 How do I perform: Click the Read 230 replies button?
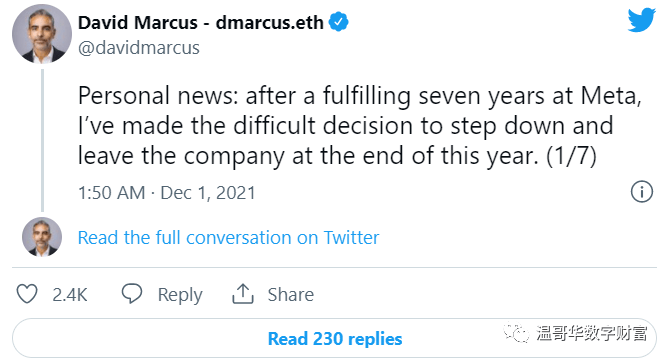(334, 339)
